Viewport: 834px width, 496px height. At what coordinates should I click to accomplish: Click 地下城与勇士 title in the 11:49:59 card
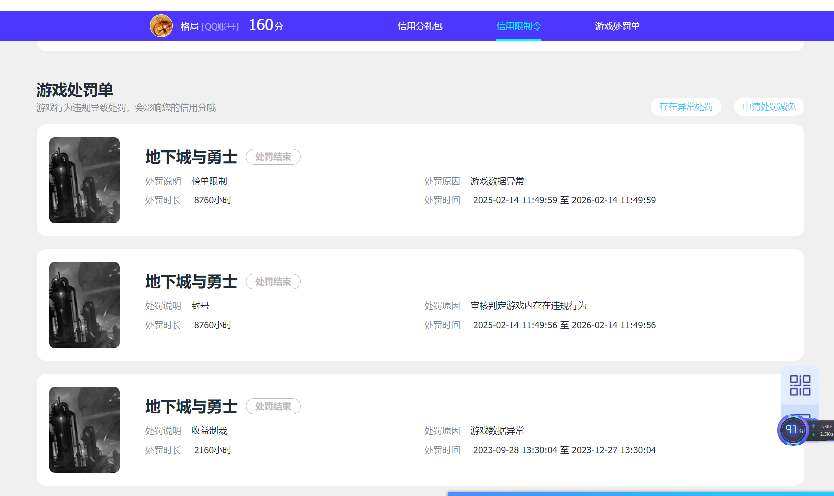point(191,157)
